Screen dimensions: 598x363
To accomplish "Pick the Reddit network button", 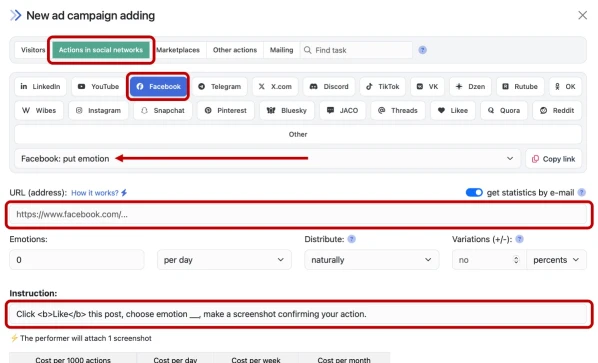I will pyautogui.click(x=557, y=111).
